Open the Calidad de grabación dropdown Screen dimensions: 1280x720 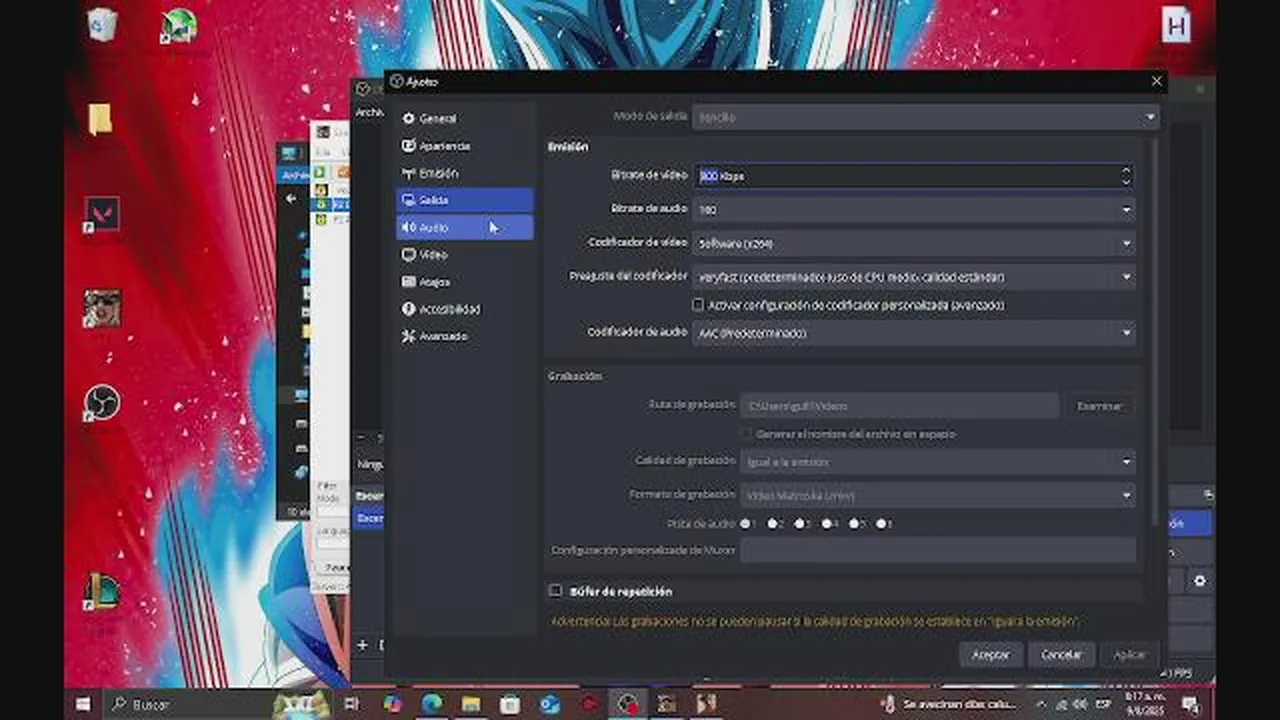(938, 462)
